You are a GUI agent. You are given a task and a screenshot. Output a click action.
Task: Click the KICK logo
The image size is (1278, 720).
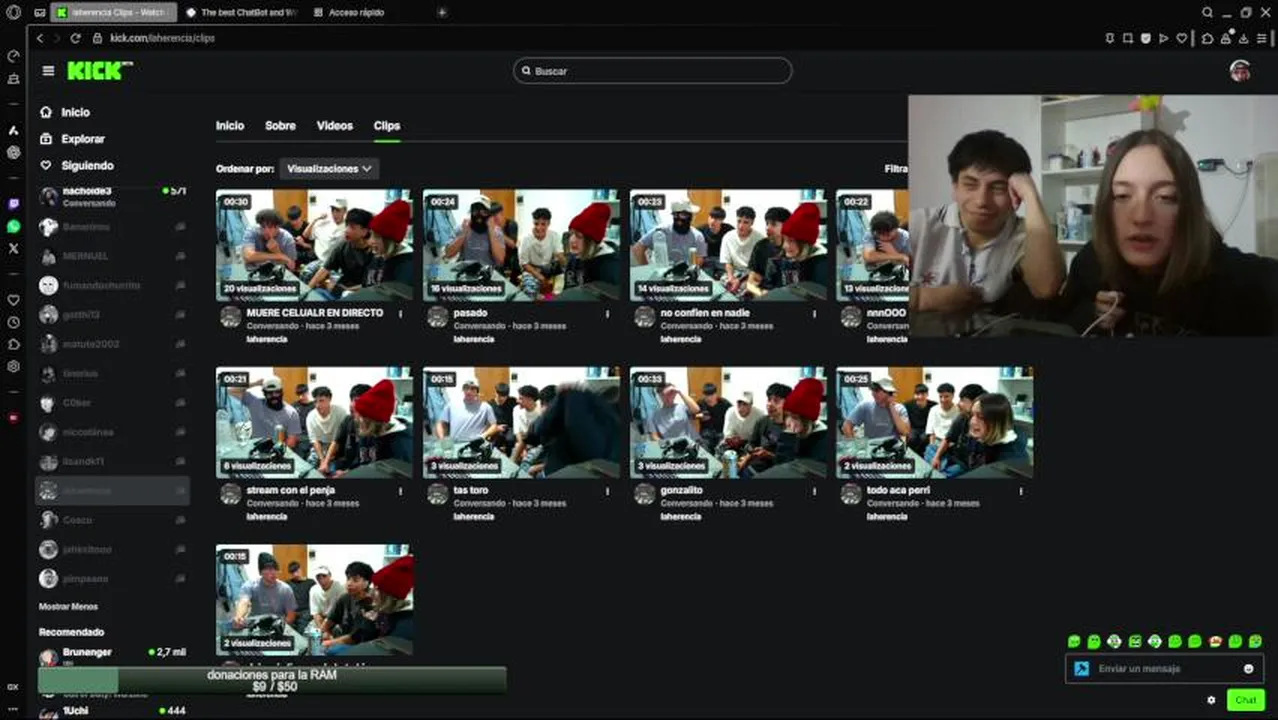click(x=99, y=71)
